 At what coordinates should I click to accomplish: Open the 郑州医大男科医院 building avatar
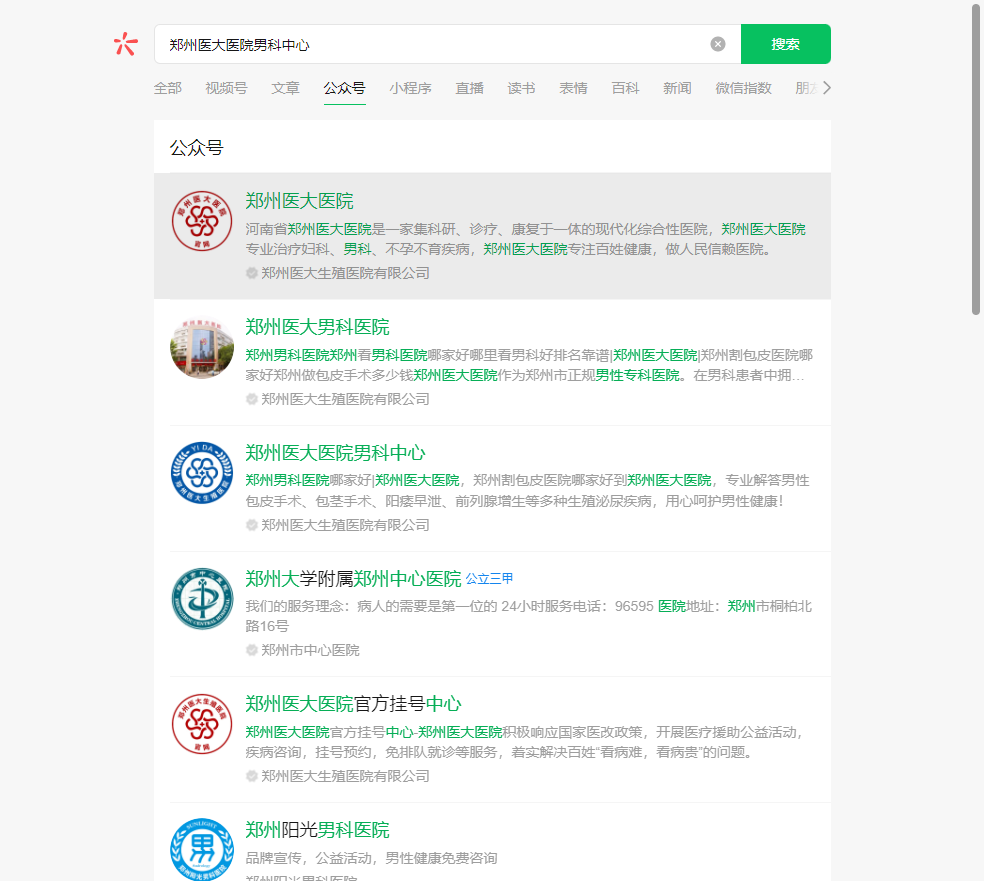(202, 347)
